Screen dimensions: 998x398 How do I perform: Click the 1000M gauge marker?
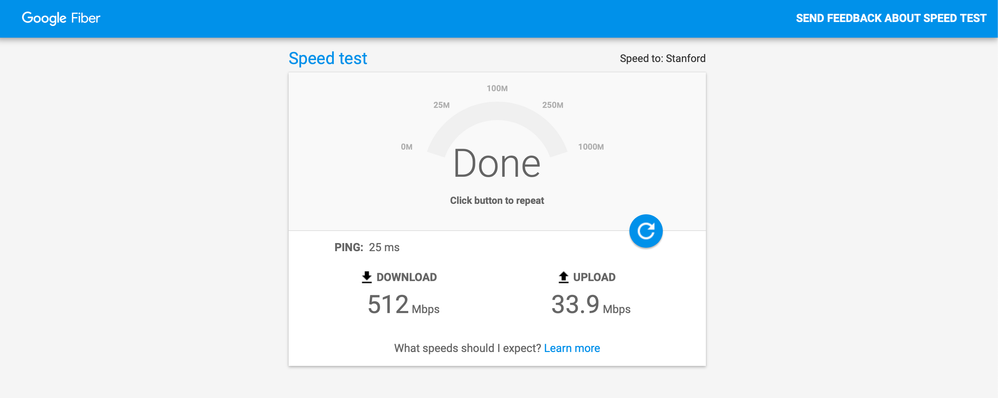[x=591, y=147]
